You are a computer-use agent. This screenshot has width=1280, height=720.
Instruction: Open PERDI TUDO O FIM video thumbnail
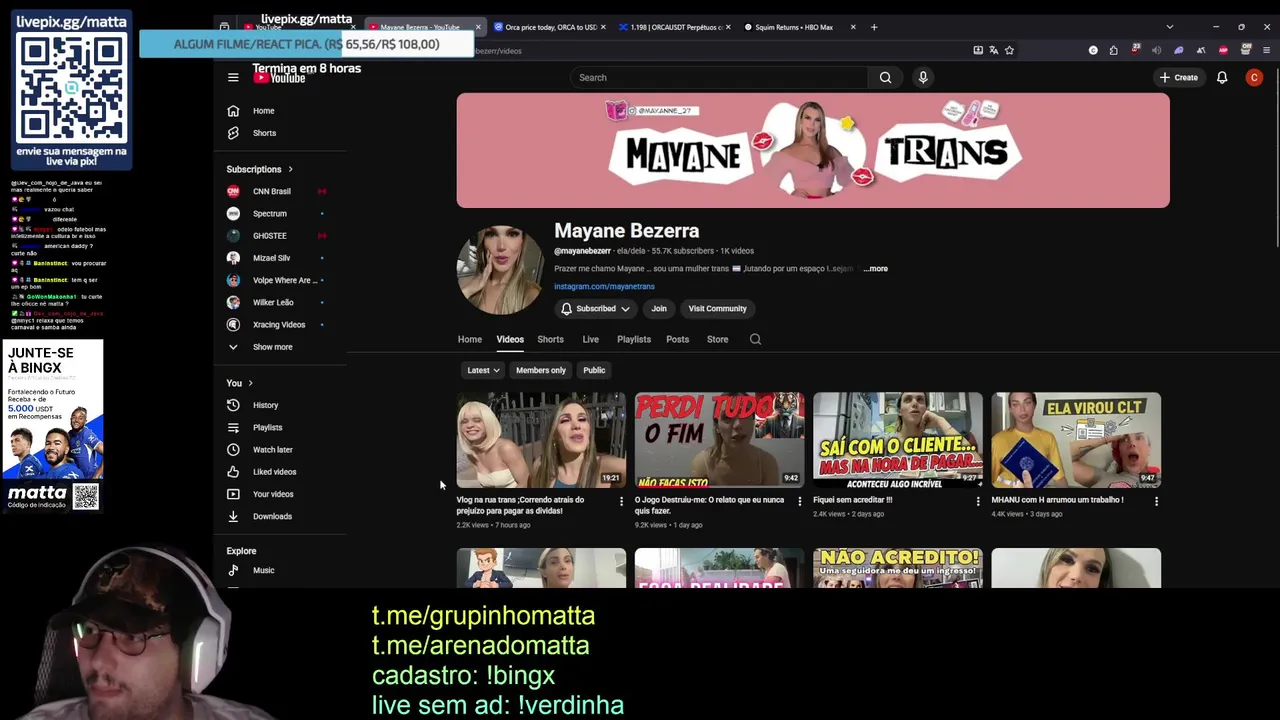point(719,440)
